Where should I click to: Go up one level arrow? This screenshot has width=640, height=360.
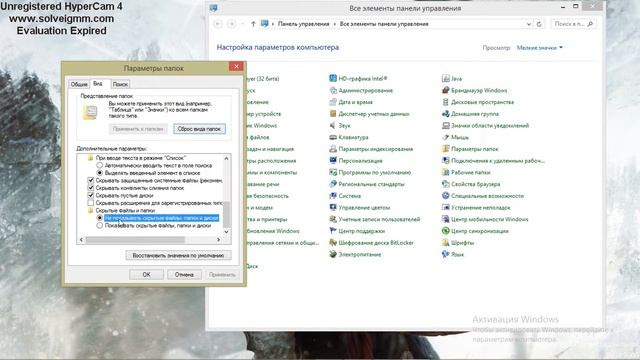(253, 24)
